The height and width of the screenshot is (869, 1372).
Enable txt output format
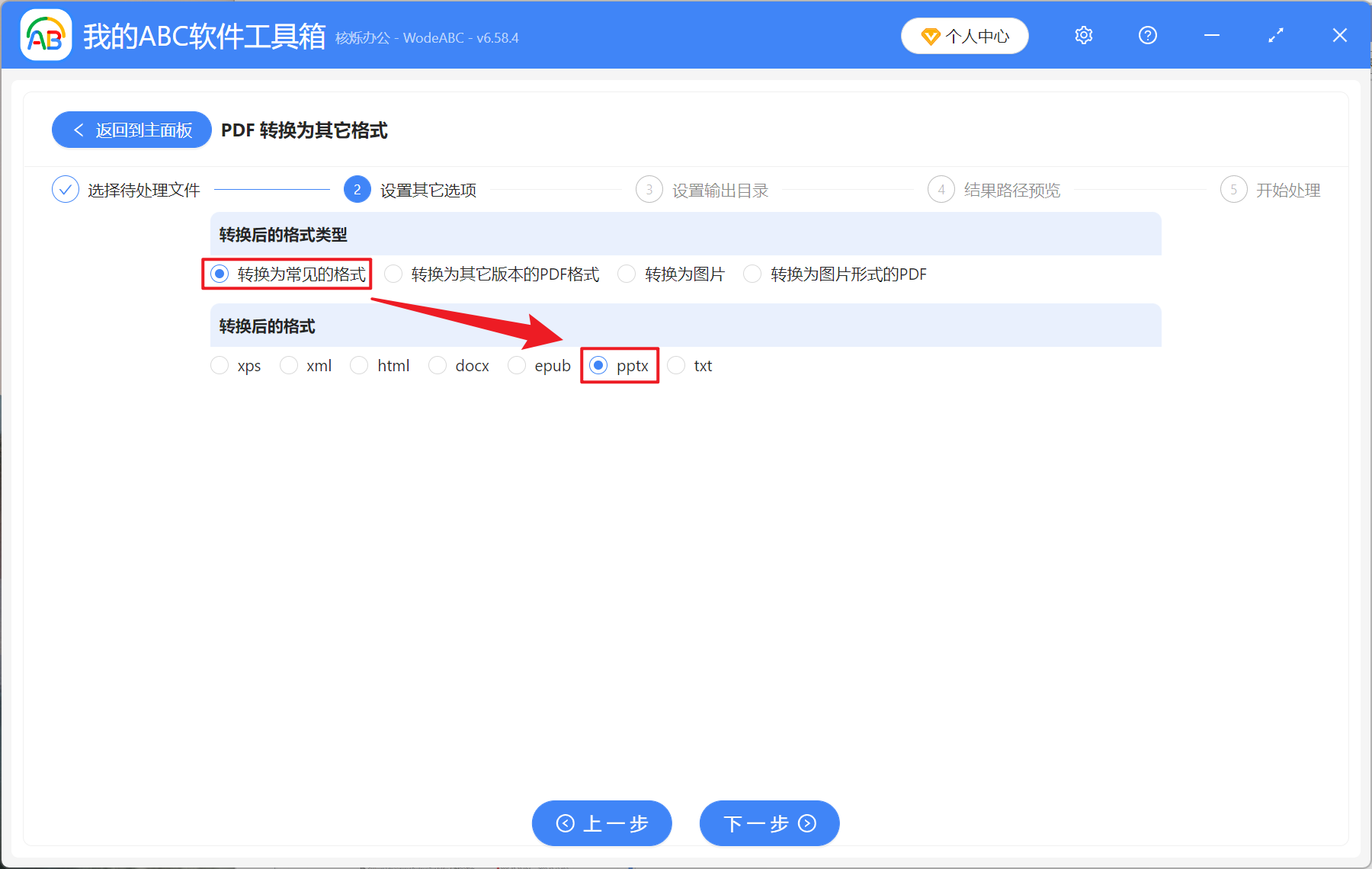676,365
